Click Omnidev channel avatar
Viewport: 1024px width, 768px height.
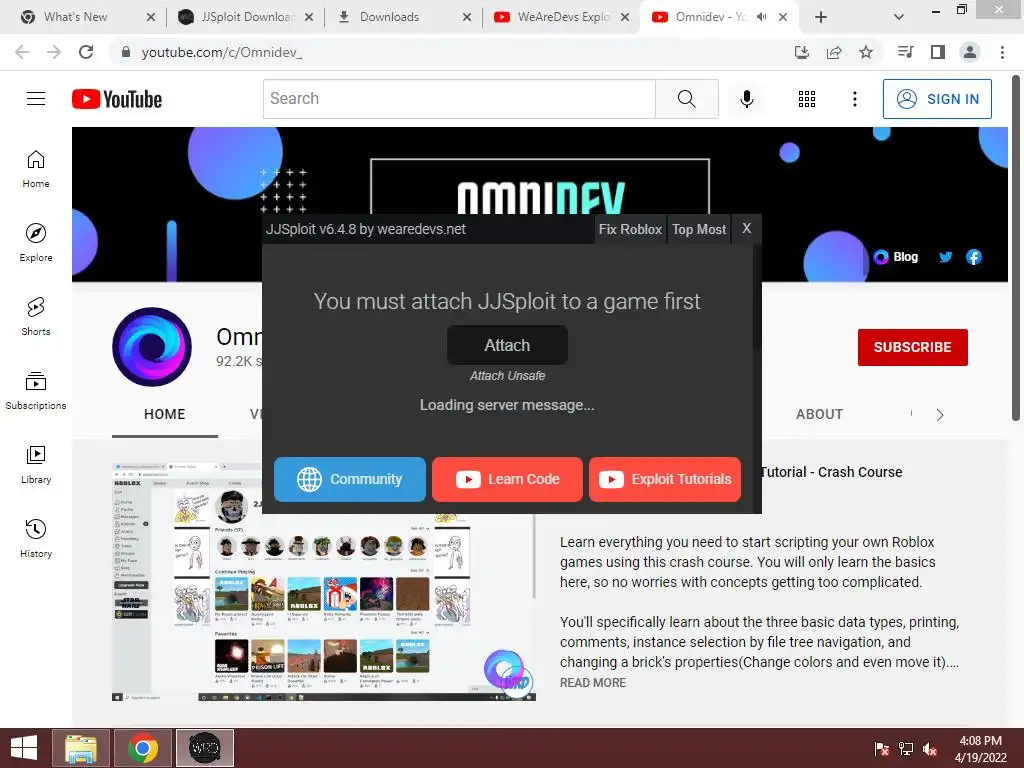pos(152,347)
